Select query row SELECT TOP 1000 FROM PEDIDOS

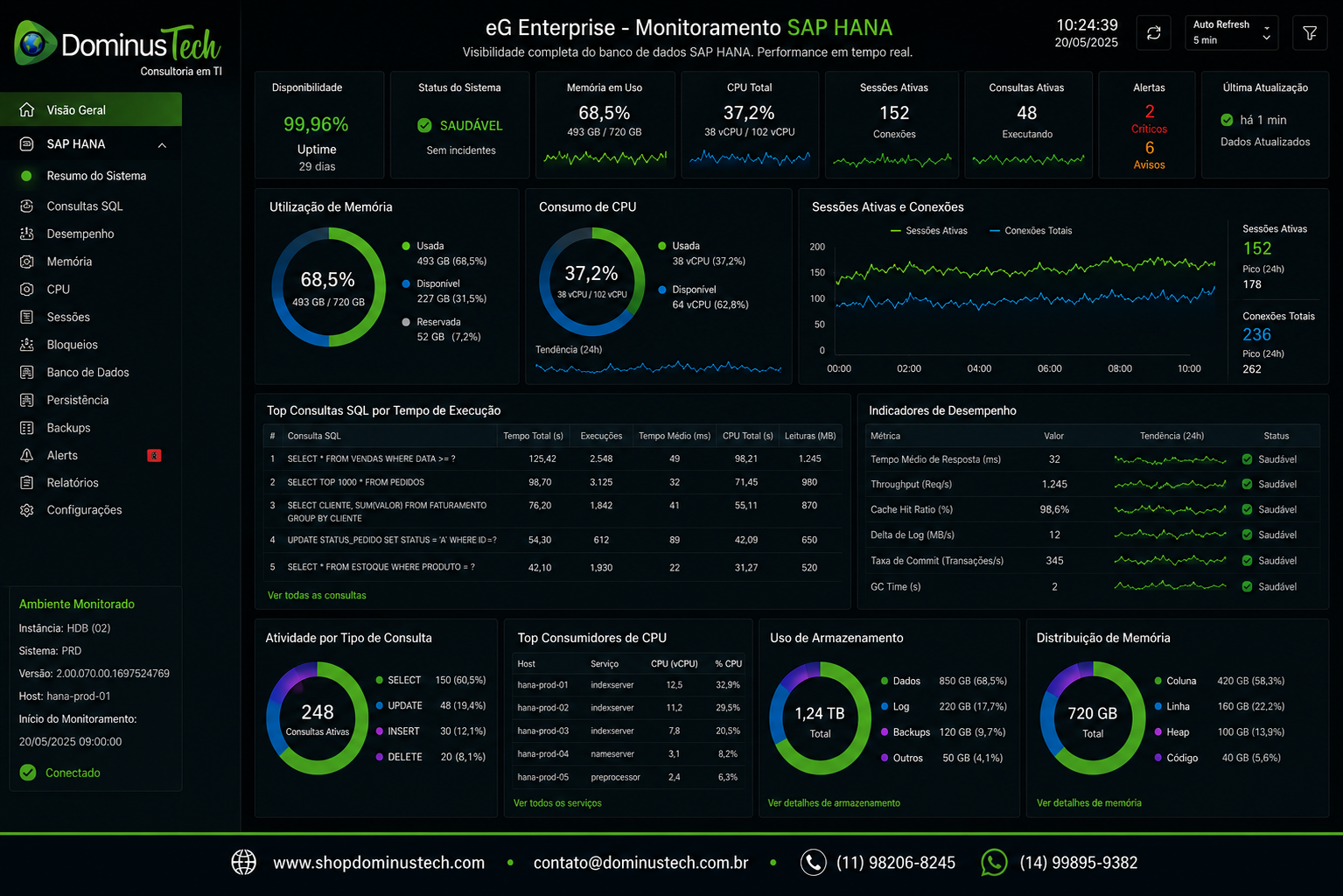click(553, 482)
